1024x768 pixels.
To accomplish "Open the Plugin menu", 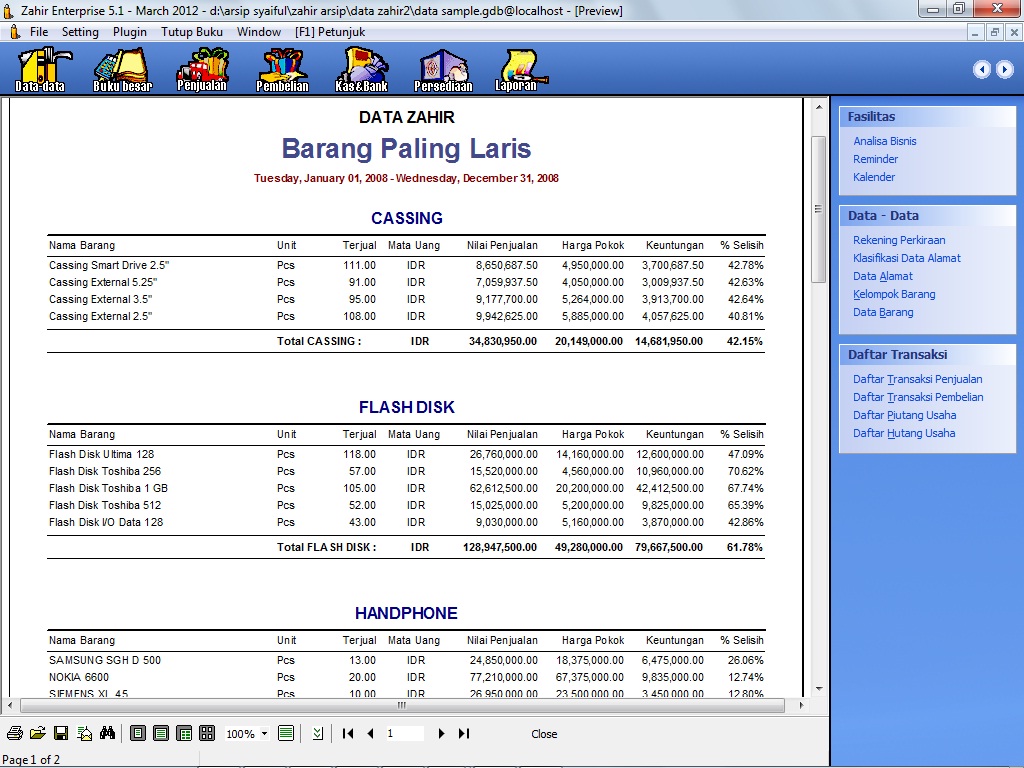I will coord(130,32).
